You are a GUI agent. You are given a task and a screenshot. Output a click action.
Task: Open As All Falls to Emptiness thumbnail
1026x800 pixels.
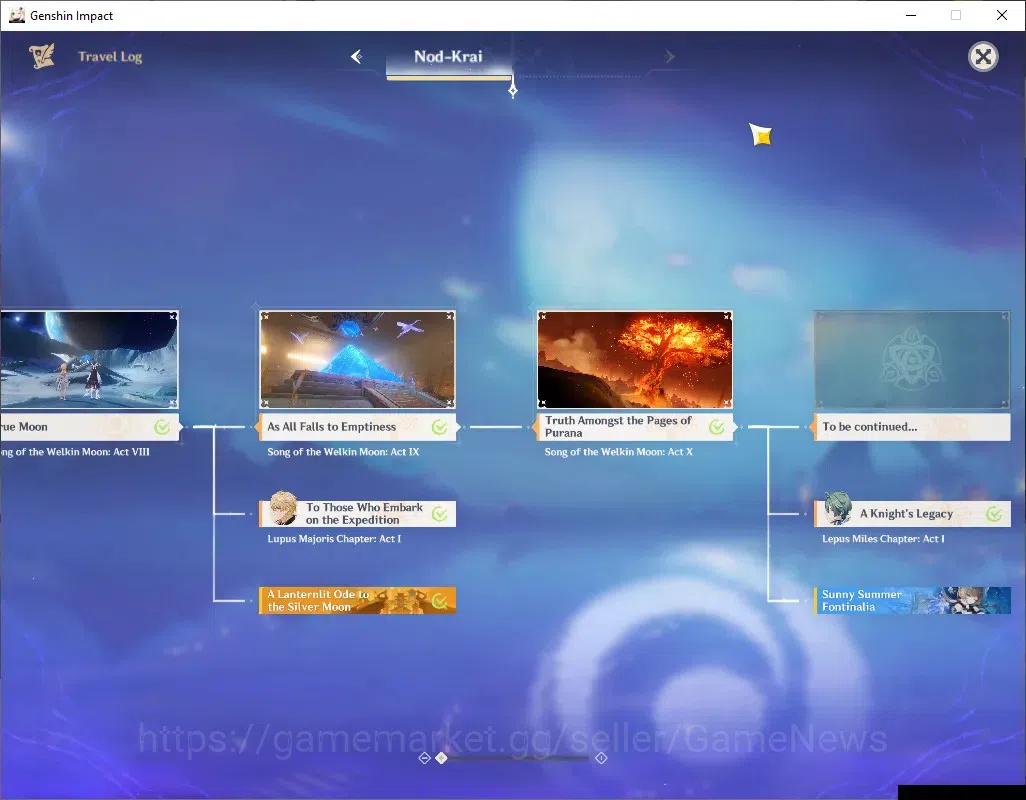357,359
